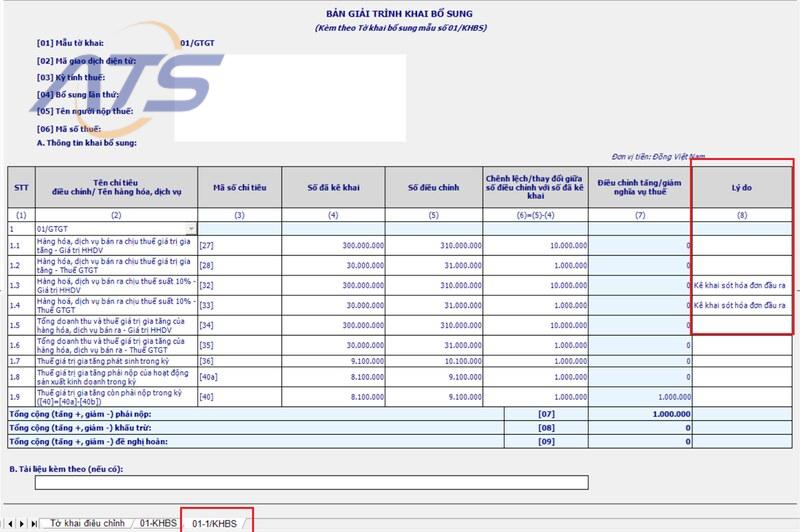Click indicator code [27] cell
Screen dimensions: 800x532
[239, 245]
